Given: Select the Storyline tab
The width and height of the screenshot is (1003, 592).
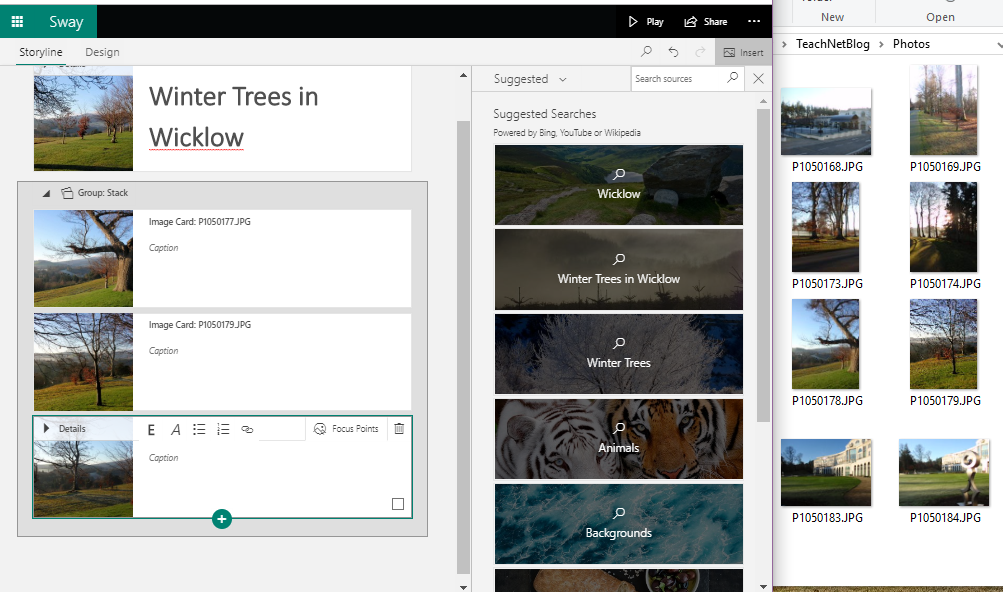Looking at the screenshot, I should [x=41, y=52].
